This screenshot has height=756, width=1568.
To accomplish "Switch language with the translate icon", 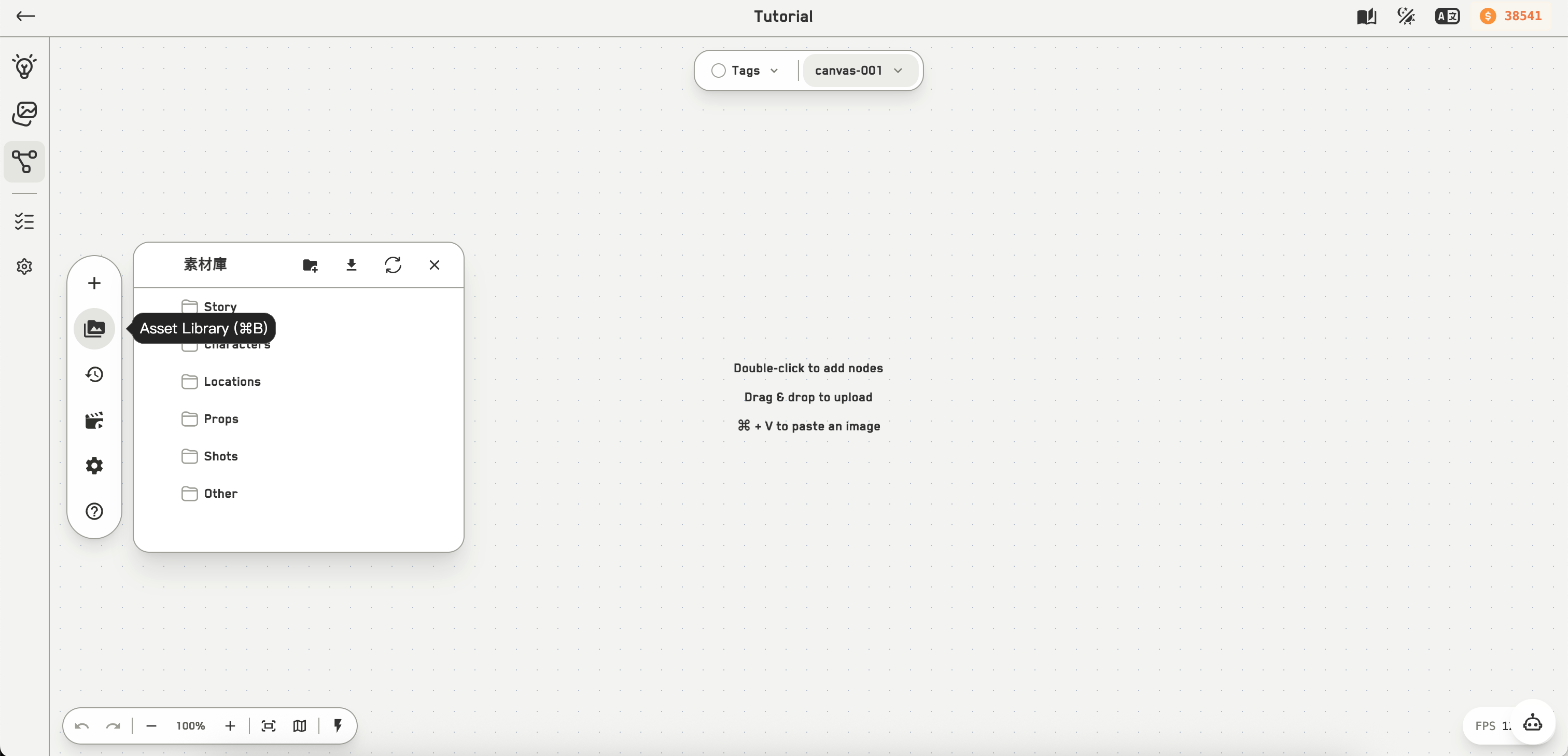I will 1447,17.
